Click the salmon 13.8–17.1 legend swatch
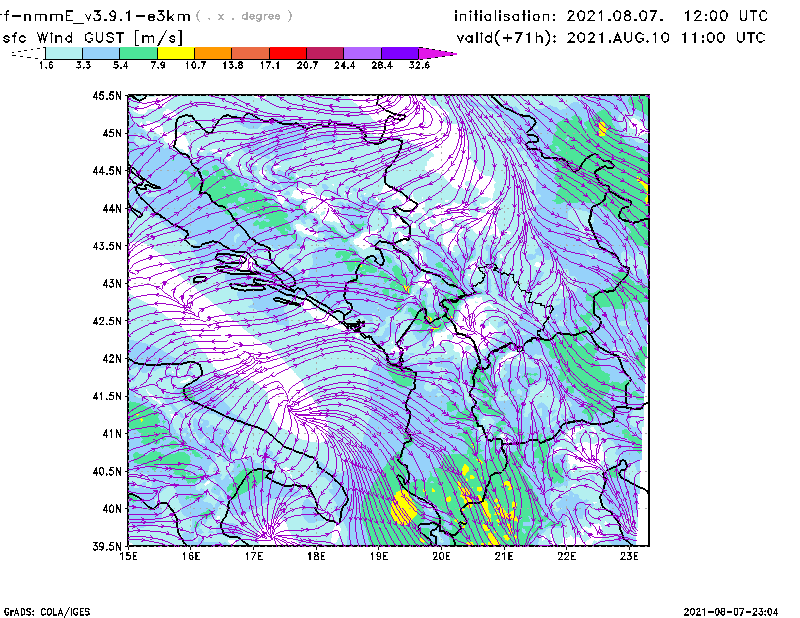 click(251, 53)
